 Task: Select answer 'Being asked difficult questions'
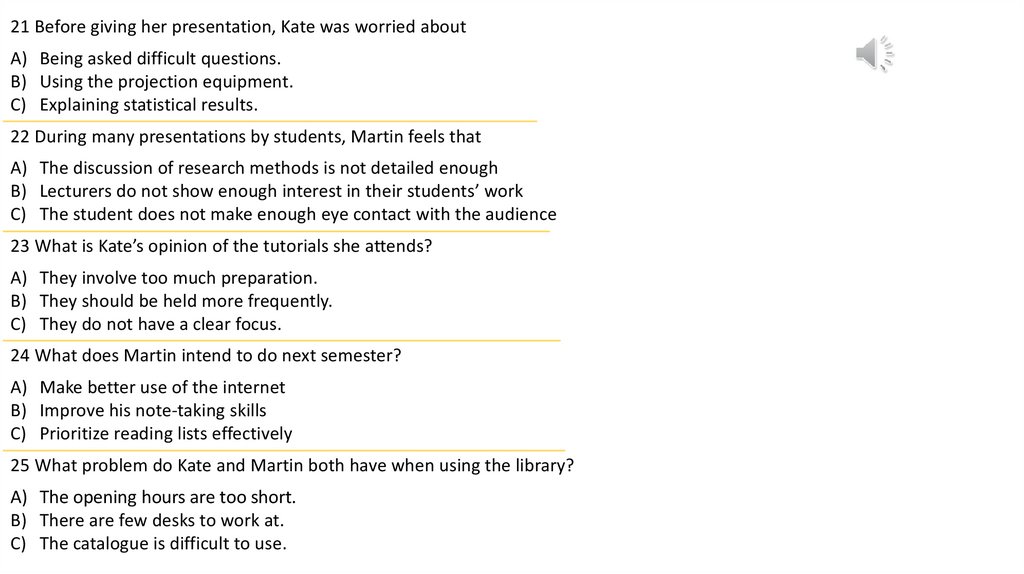tap(160, 58)
